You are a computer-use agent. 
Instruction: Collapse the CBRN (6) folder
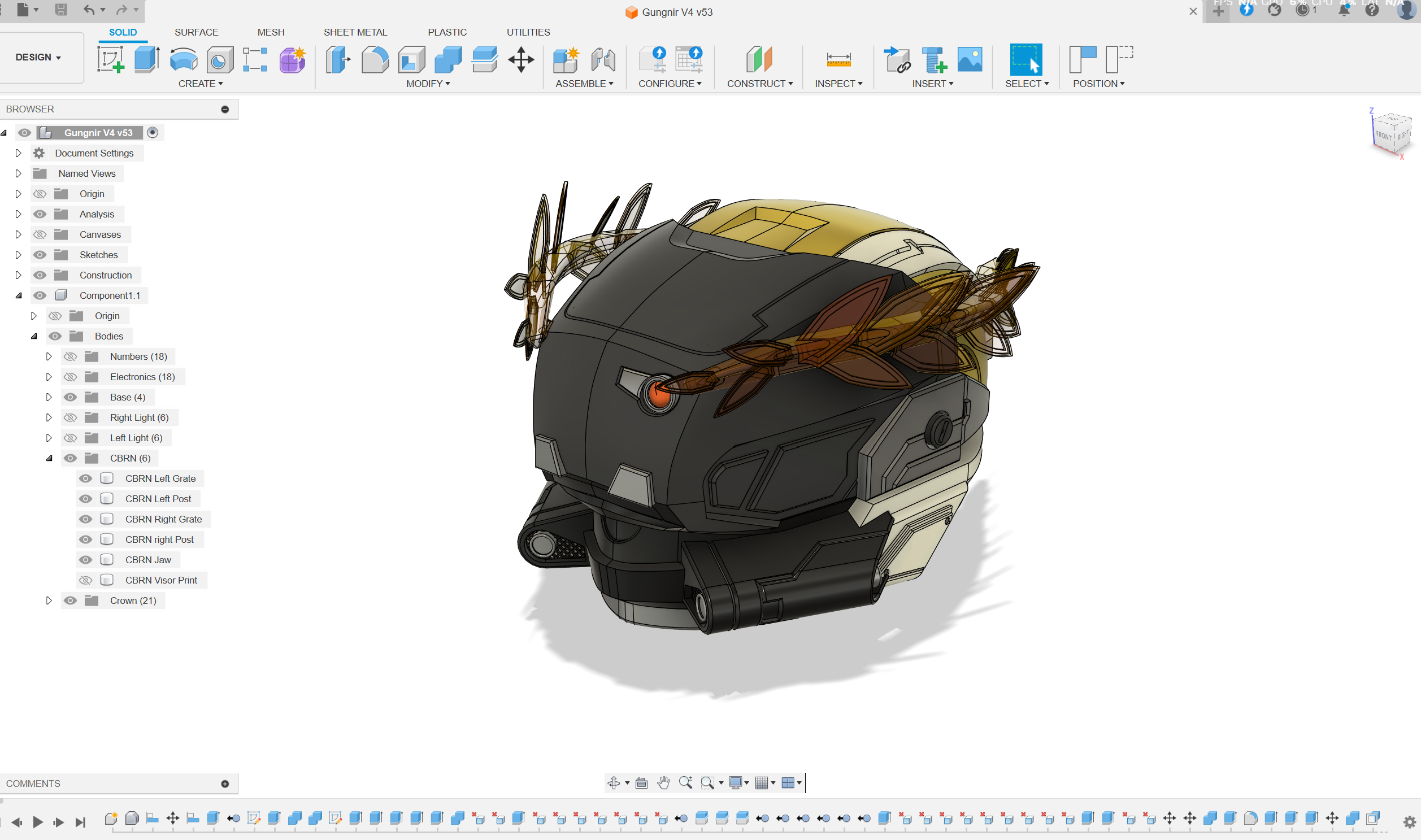(x=49, y=459)
